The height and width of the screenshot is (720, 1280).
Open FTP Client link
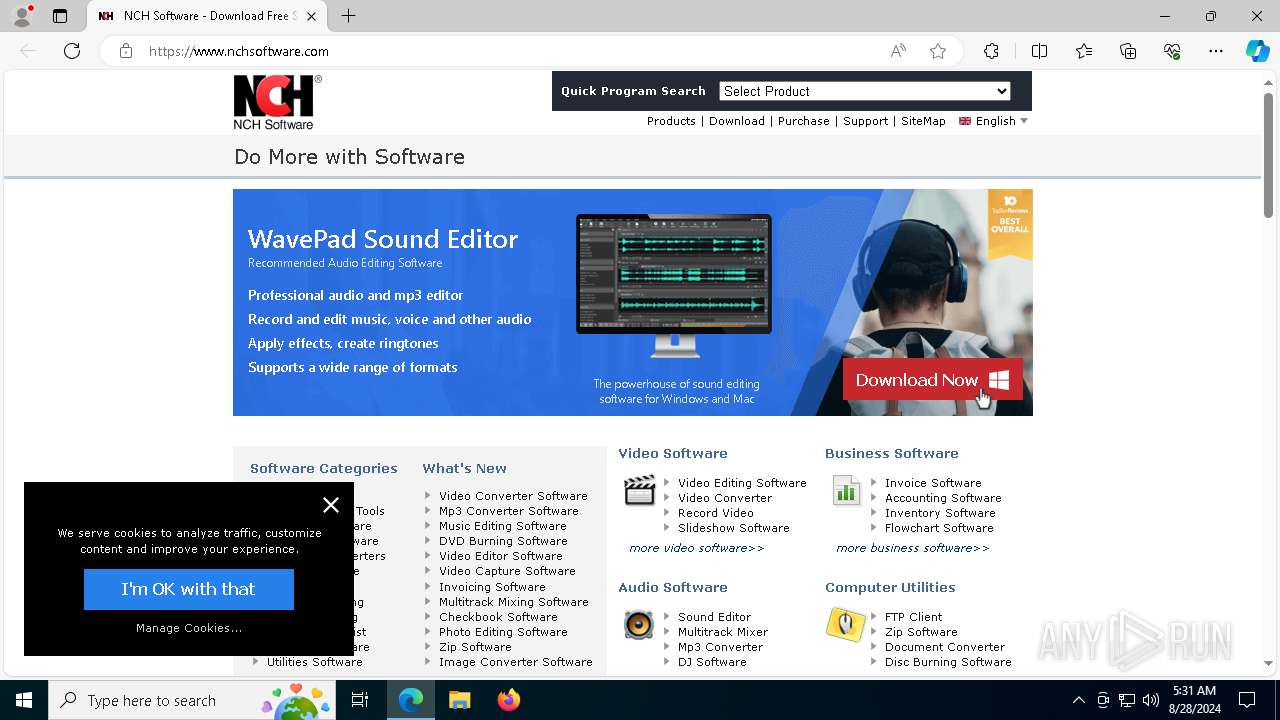(x=913, y=617)
